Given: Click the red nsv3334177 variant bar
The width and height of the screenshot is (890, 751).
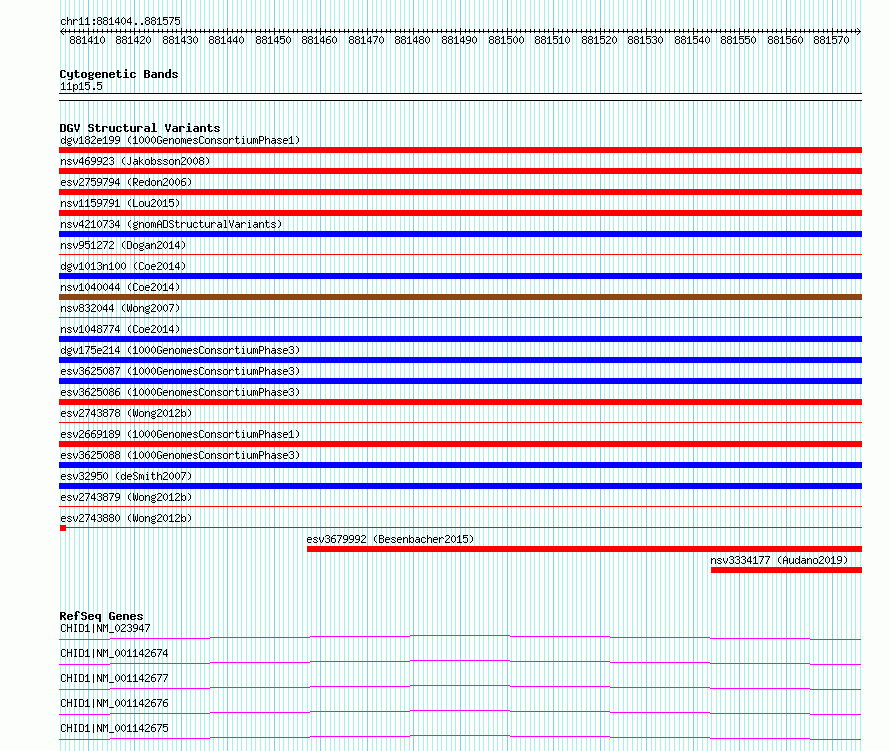Looking at the screenshot, I should pyautogui.click(x=786, y=570).
